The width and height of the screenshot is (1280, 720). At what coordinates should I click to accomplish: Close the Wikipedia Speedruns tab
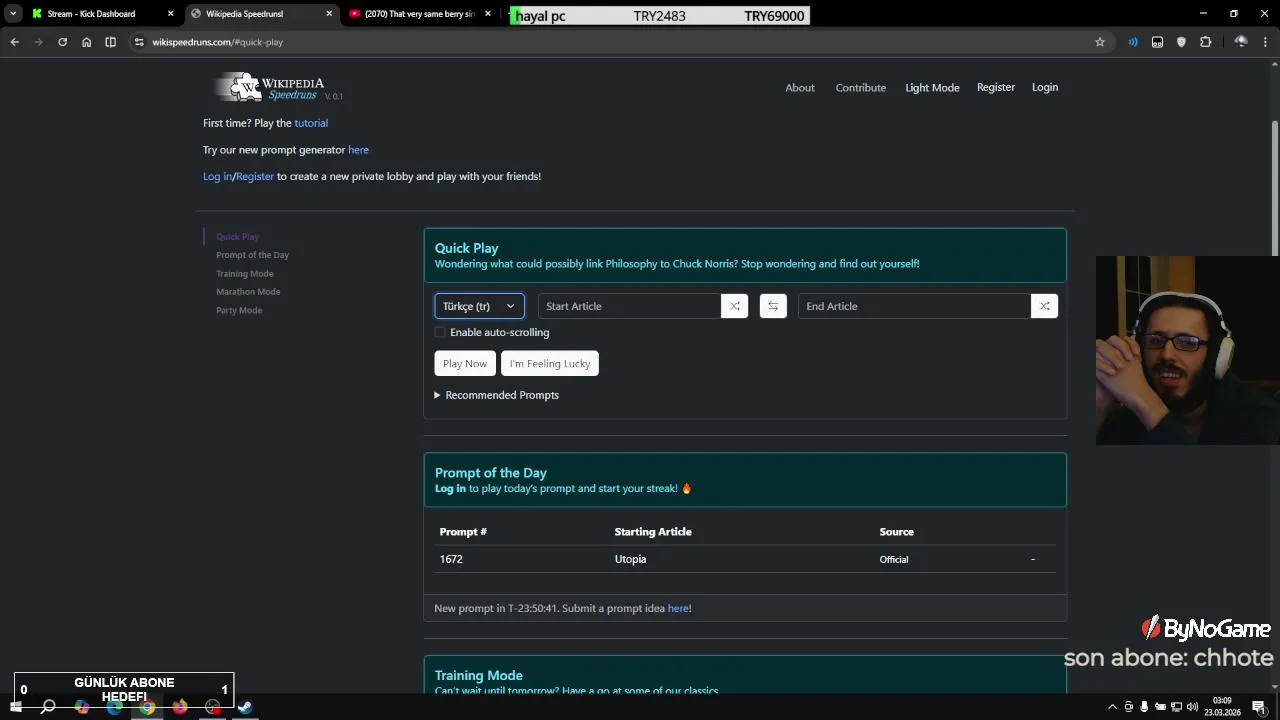(329, 14)
